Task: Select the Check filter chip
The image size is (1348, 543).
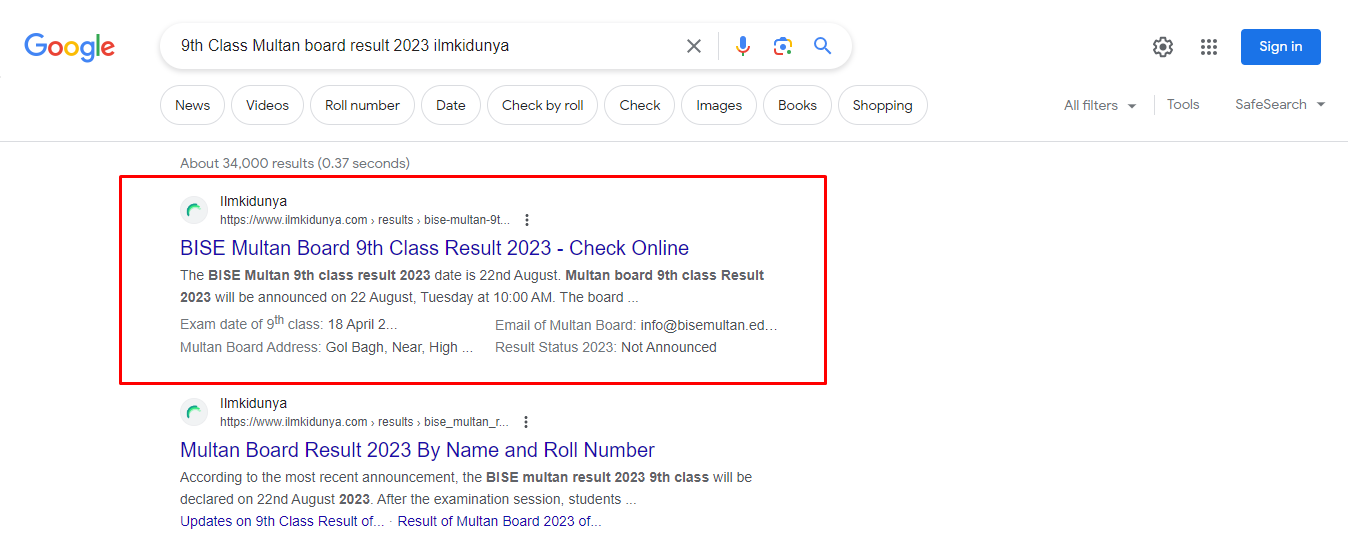Action: 640,105
